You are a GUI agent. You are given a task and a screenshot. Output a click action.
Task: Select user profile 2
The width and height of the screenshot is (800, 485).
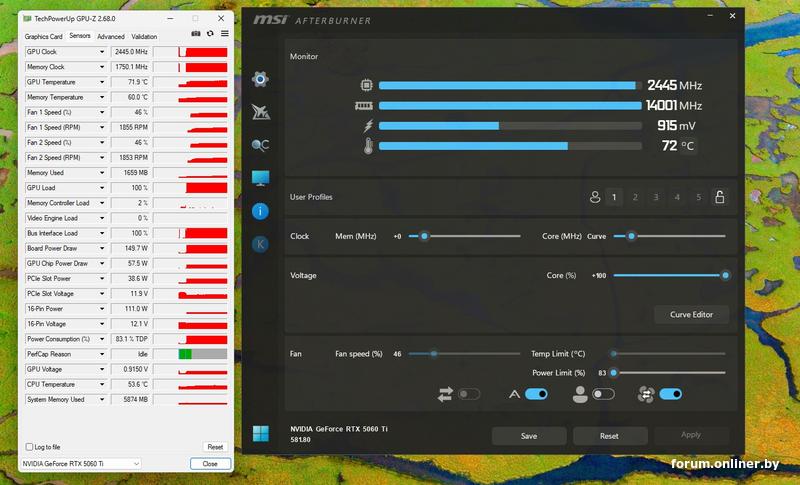point(635,197)
